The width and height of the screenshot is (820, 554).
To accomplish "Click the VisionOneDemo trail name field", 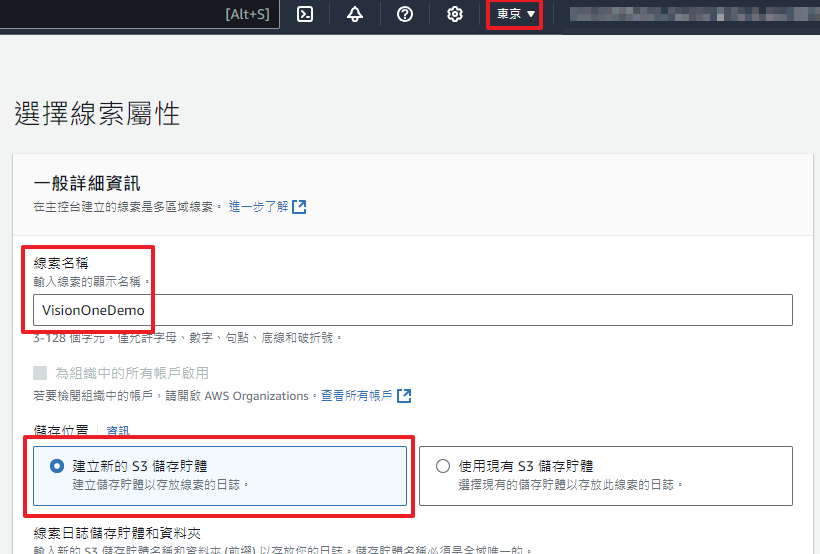I will tap(412, 310).
